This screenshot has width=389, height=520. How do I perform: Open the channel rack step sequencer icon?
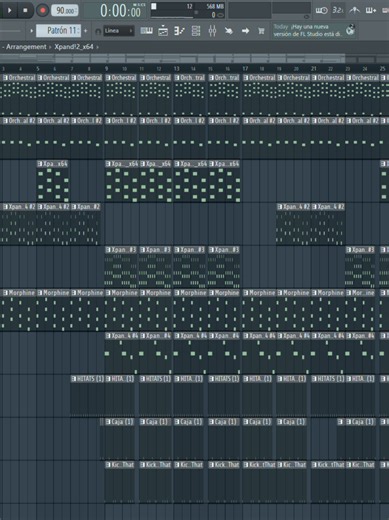coord(179,31)
